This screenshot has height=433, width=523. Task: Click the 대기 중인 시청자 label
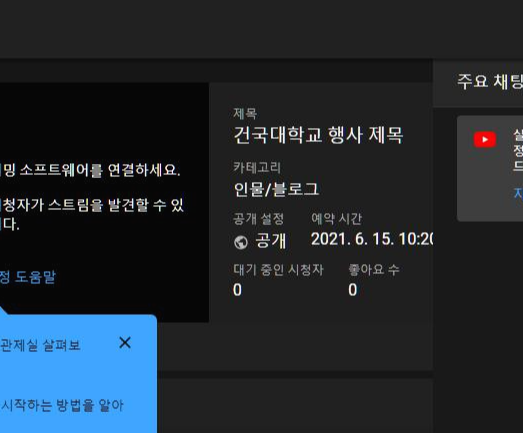[278, 270]
